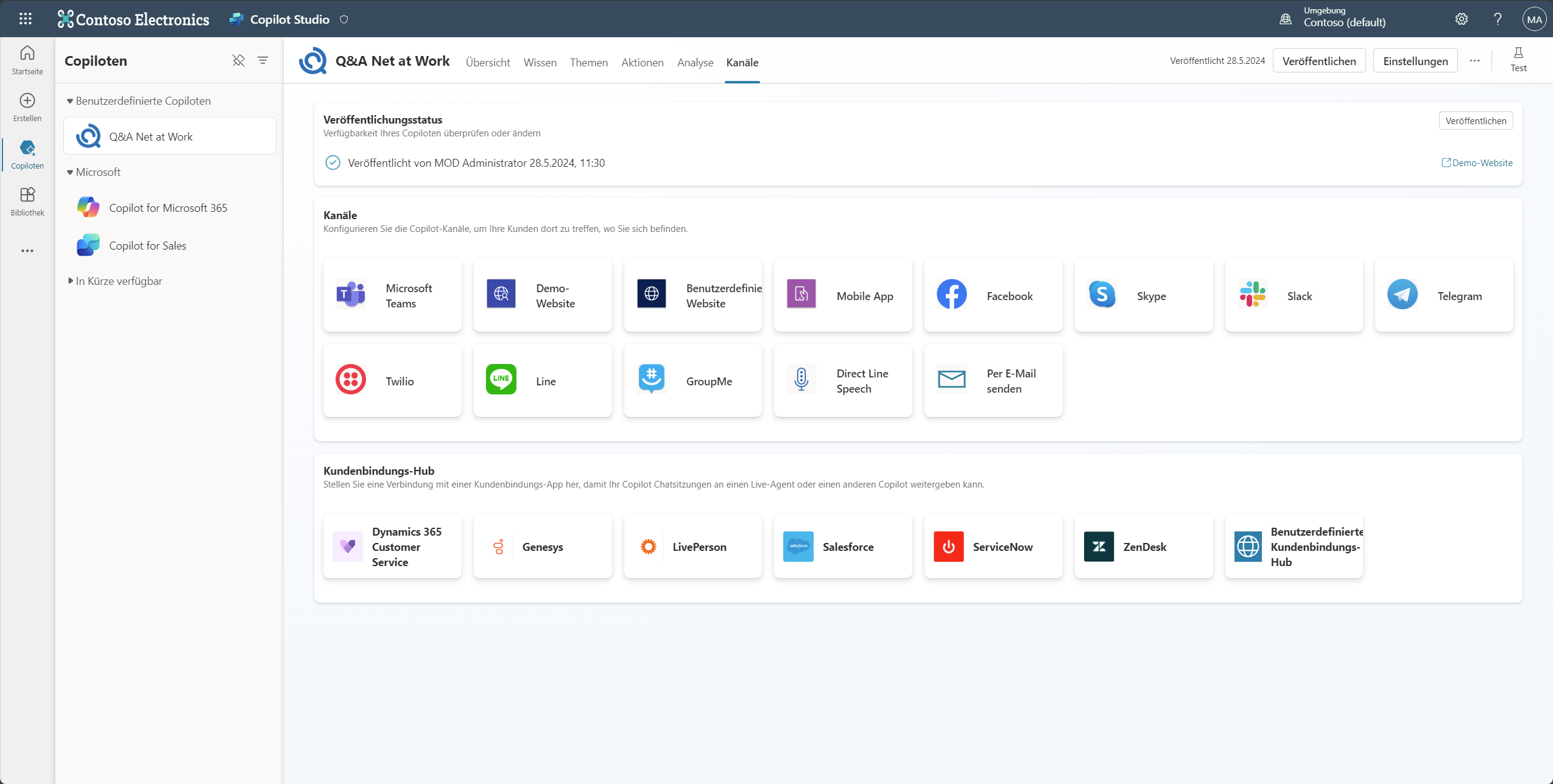Viewport: 1553px width, 784px height.
Task: Open the filter icon in Copiloten panel
Action: click(x=262, y=60)
